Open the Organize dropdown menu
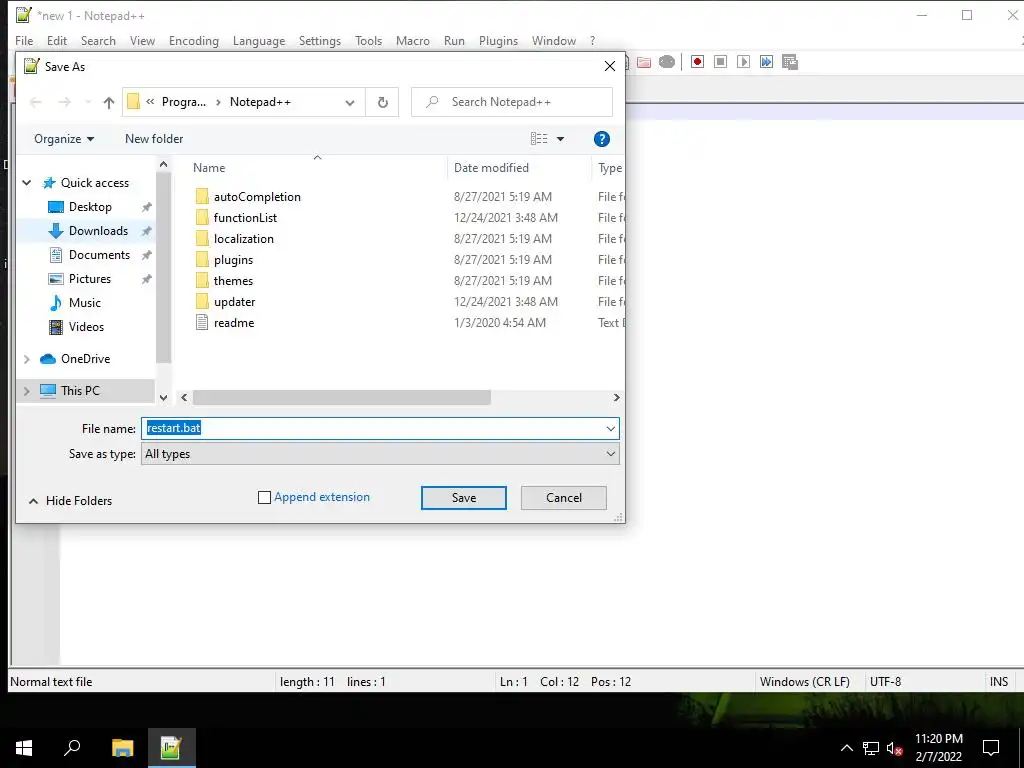The image size is (1024, 768). [x=64, y=139]
